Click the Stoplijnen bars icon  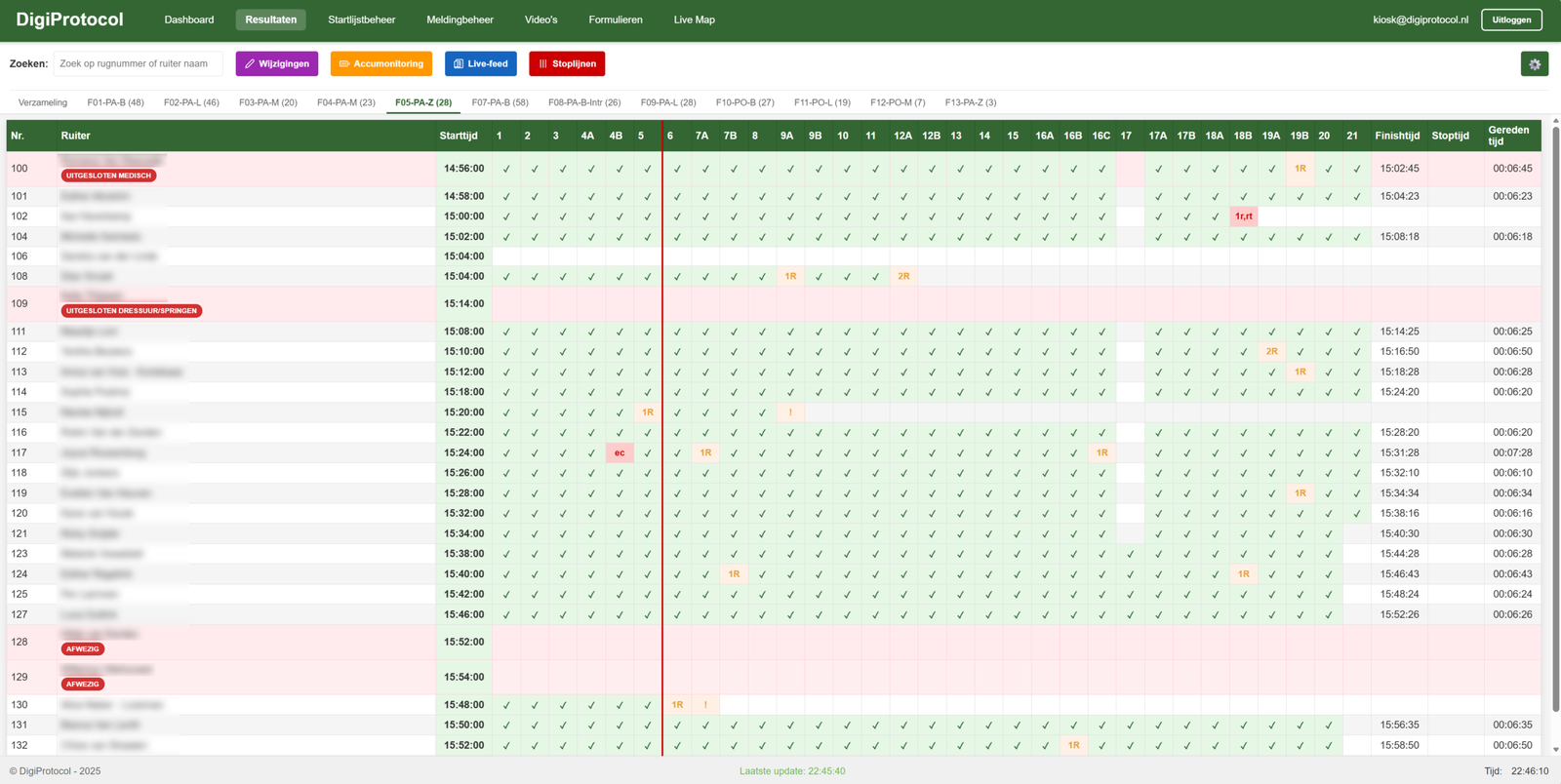point(542,64)
